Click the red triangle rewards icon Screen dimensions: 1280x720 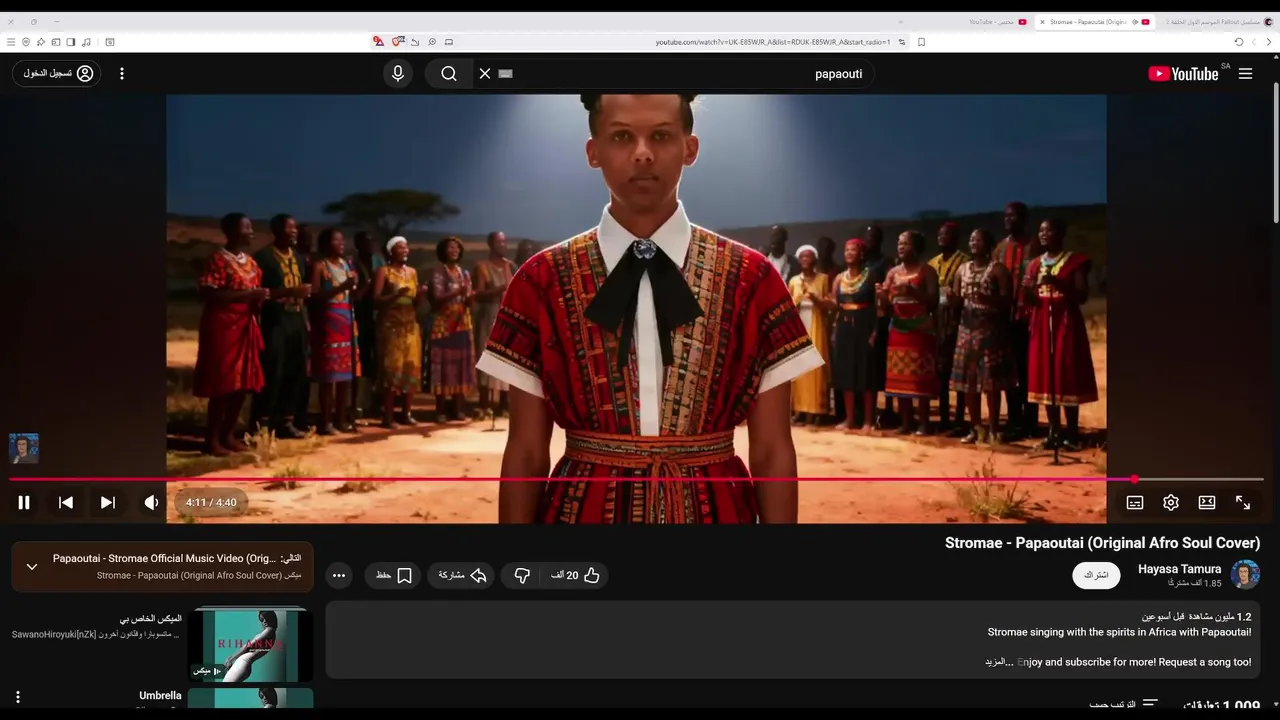click(378, 42)
